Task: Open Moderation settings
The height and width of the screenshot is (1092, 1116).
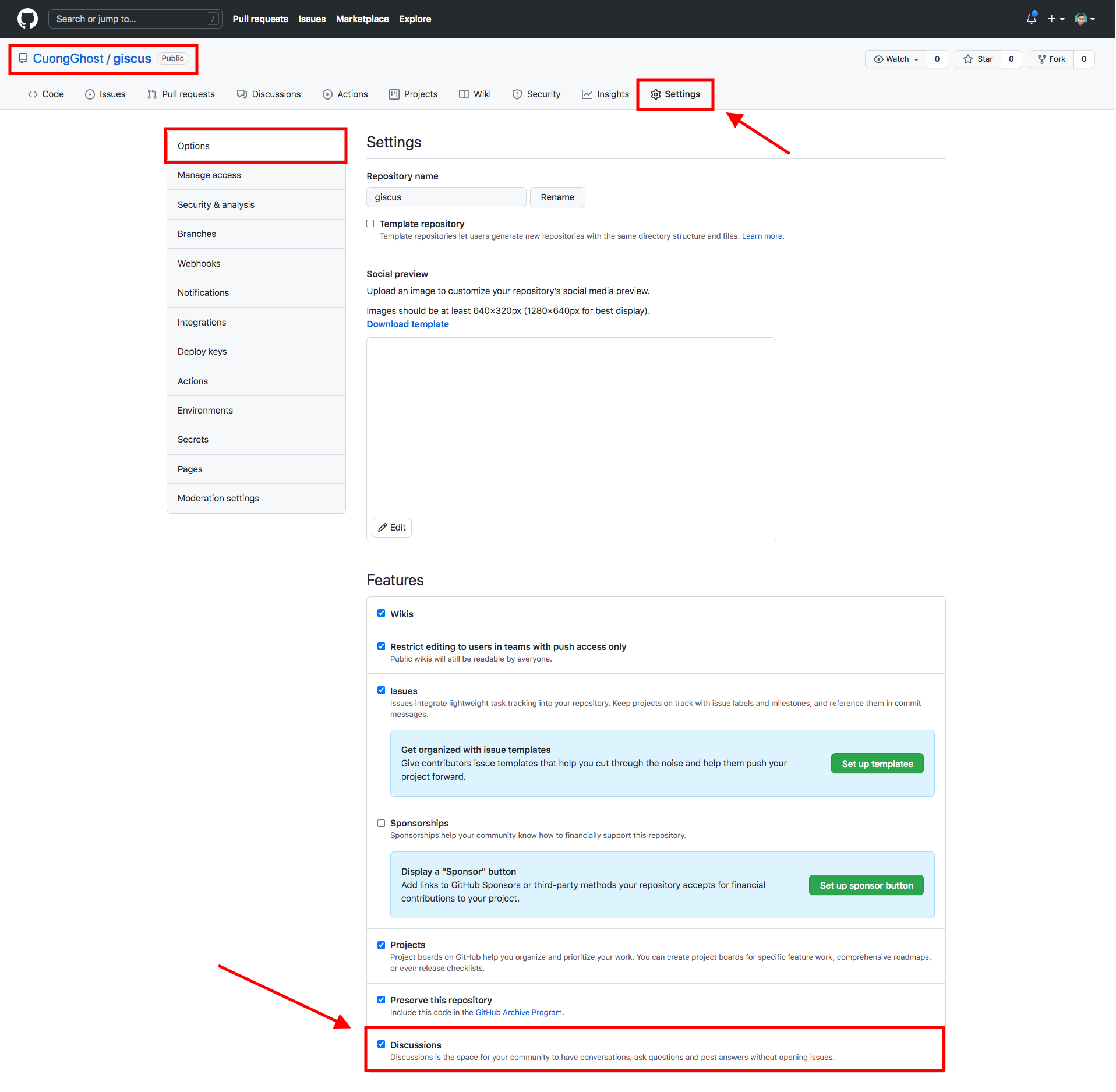Action: point(256,498)
